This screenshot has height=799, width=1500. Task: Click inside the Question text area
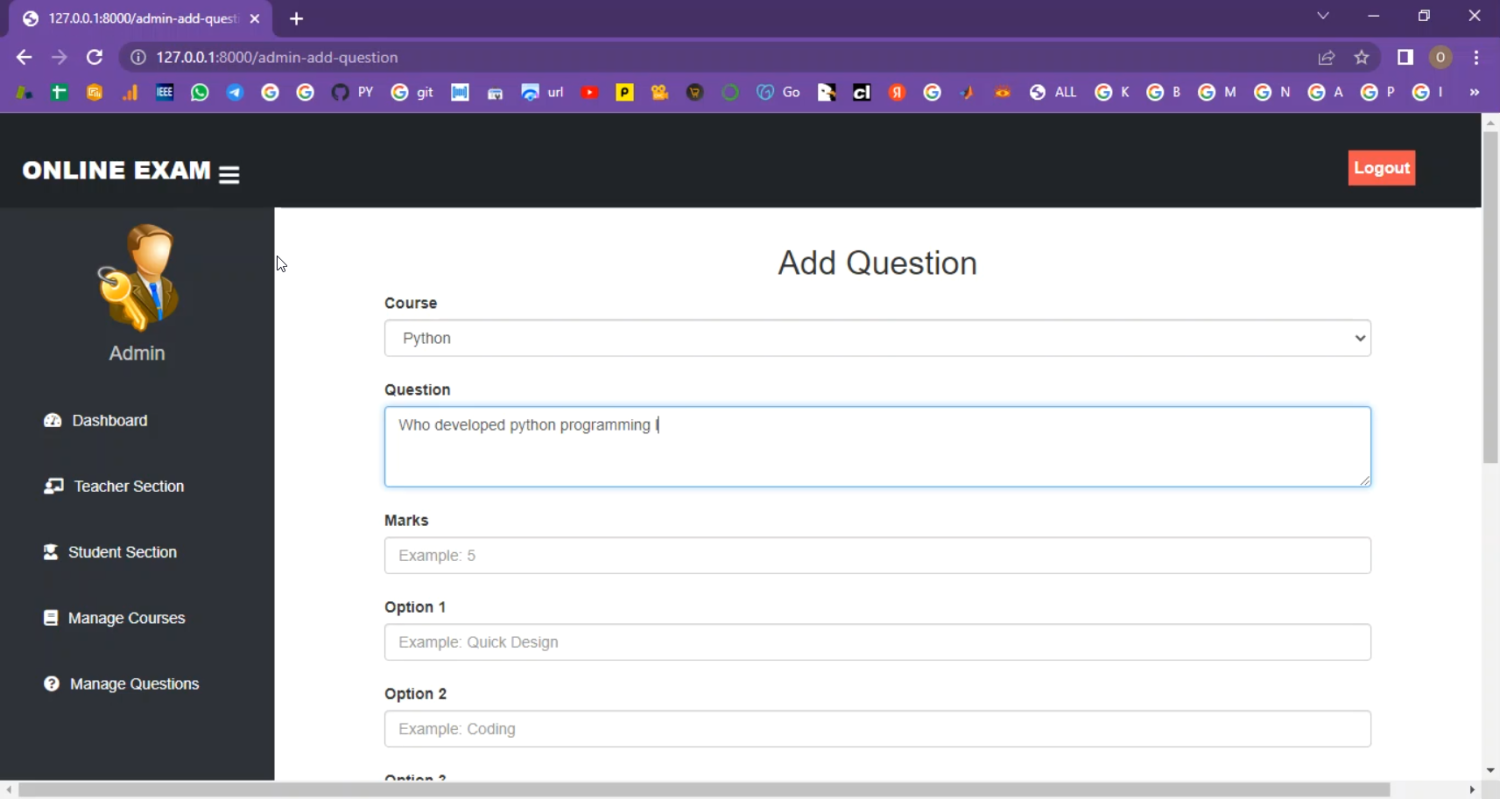877,447
